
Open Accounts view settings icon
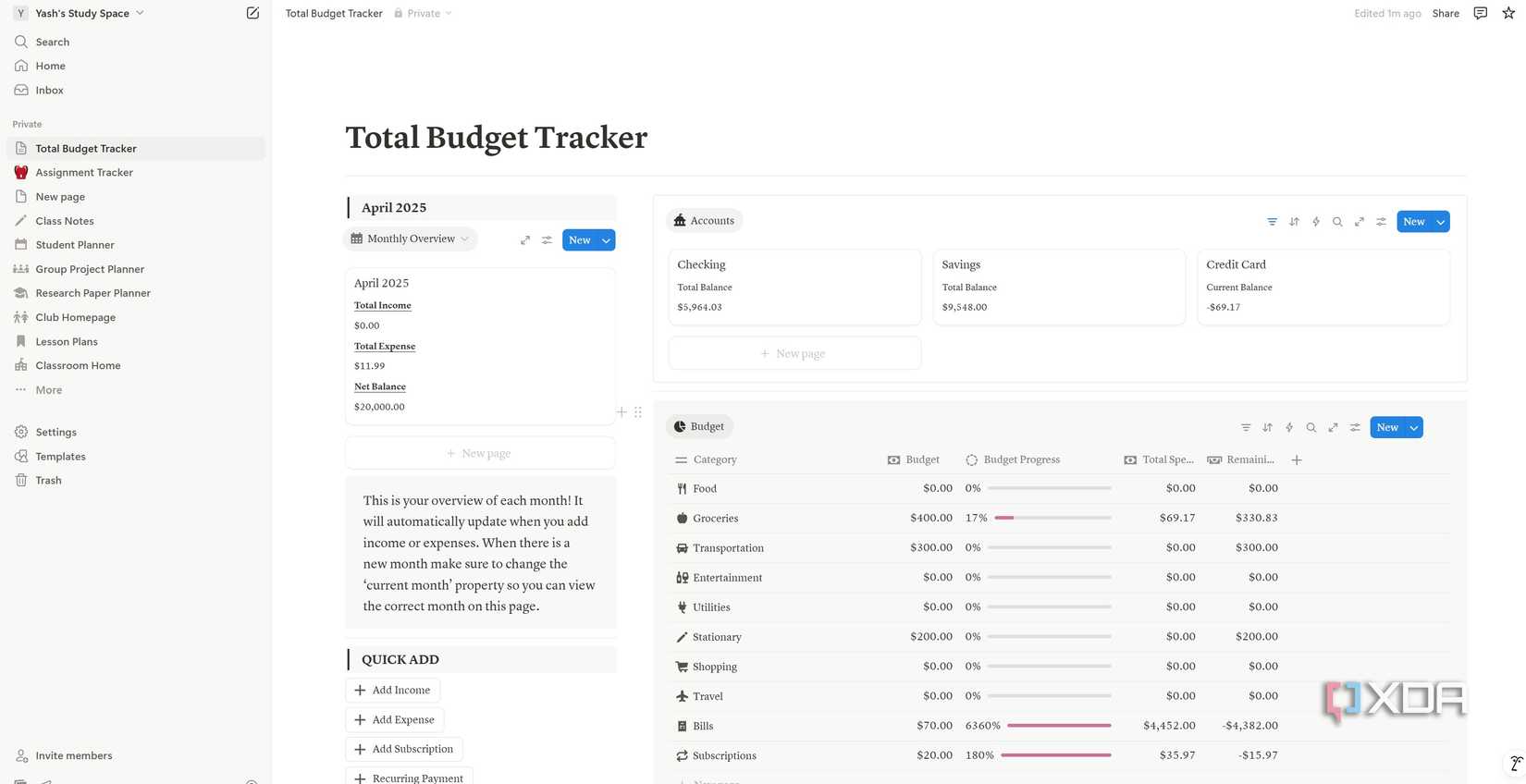1381,222
